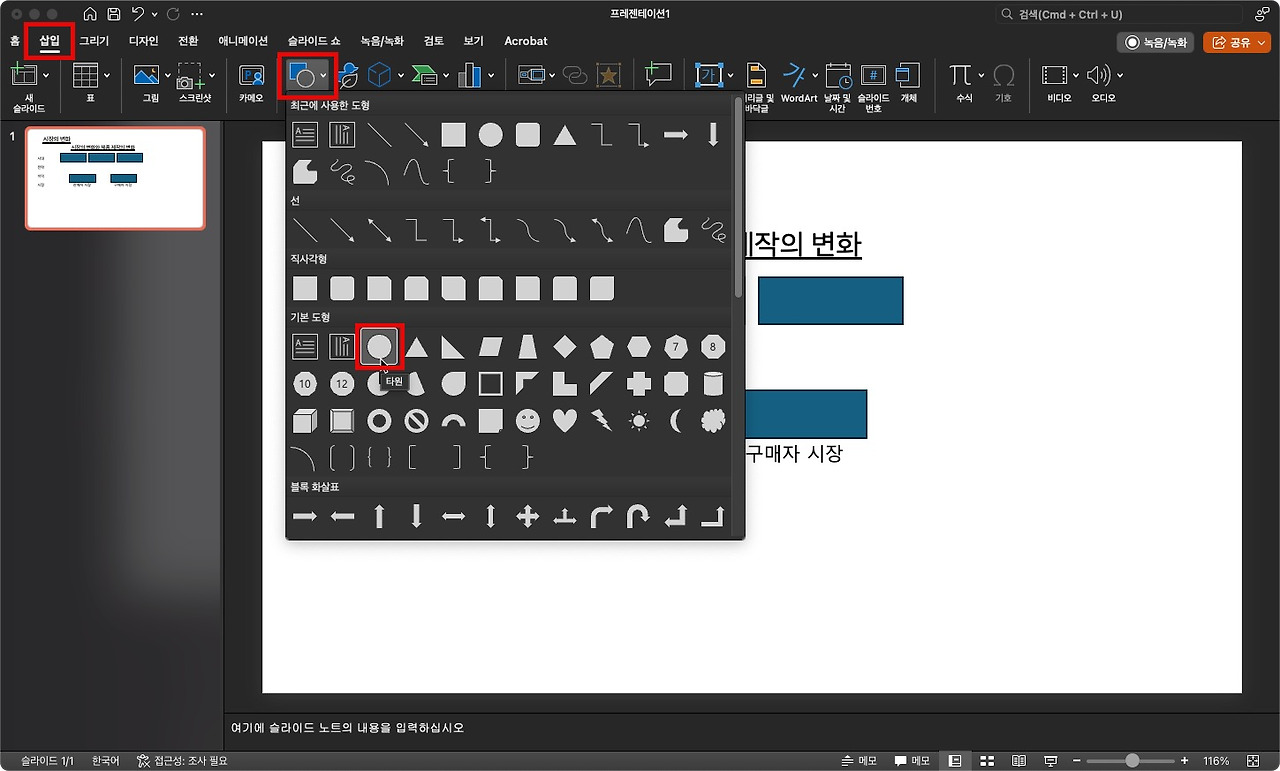Open the 표 table dropdown arrow
1280x771 pixels.
pyautogui.click(x=107, y=76)
